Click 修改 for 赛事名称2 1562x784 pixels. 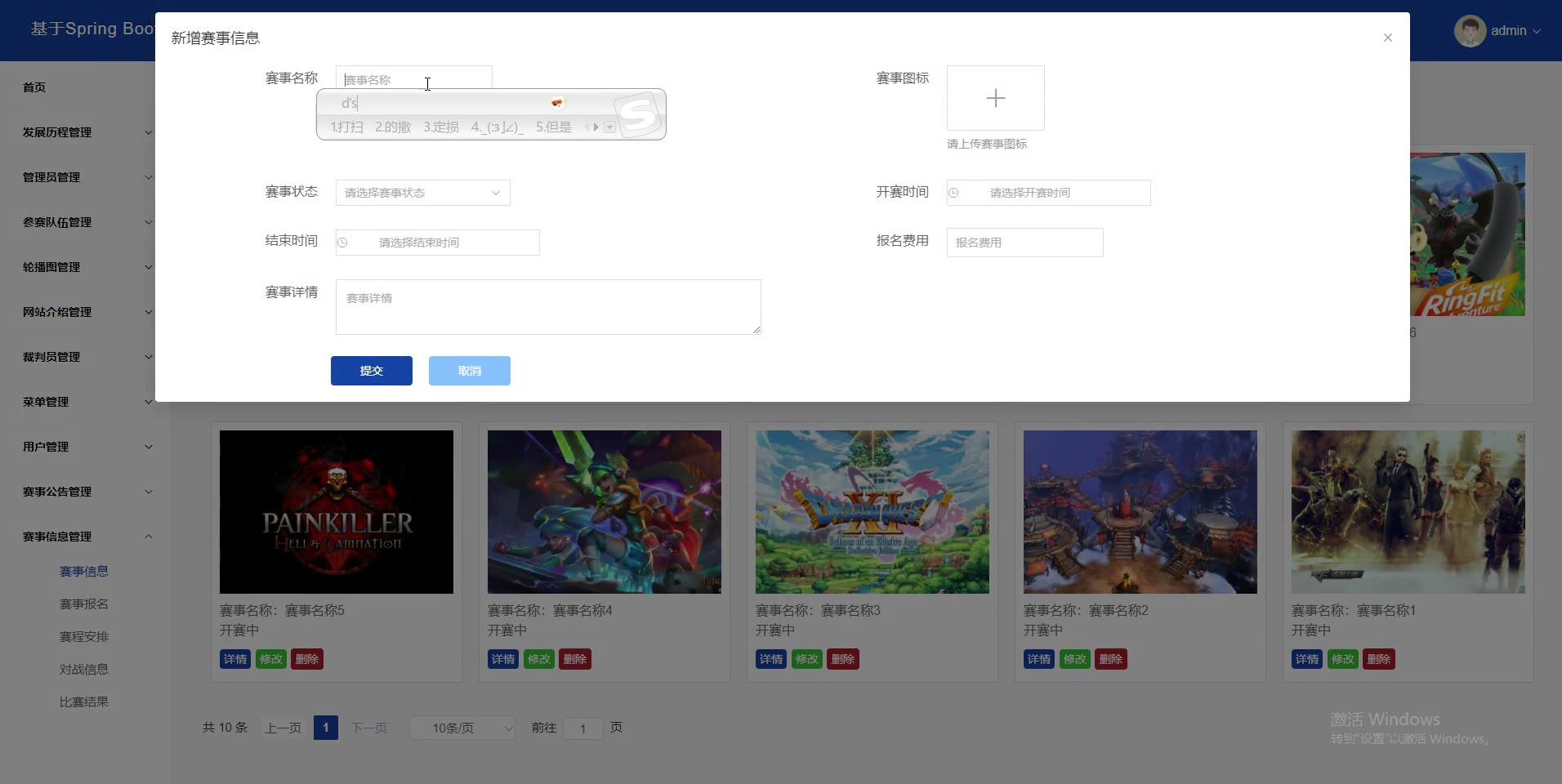click(1075, 659)
